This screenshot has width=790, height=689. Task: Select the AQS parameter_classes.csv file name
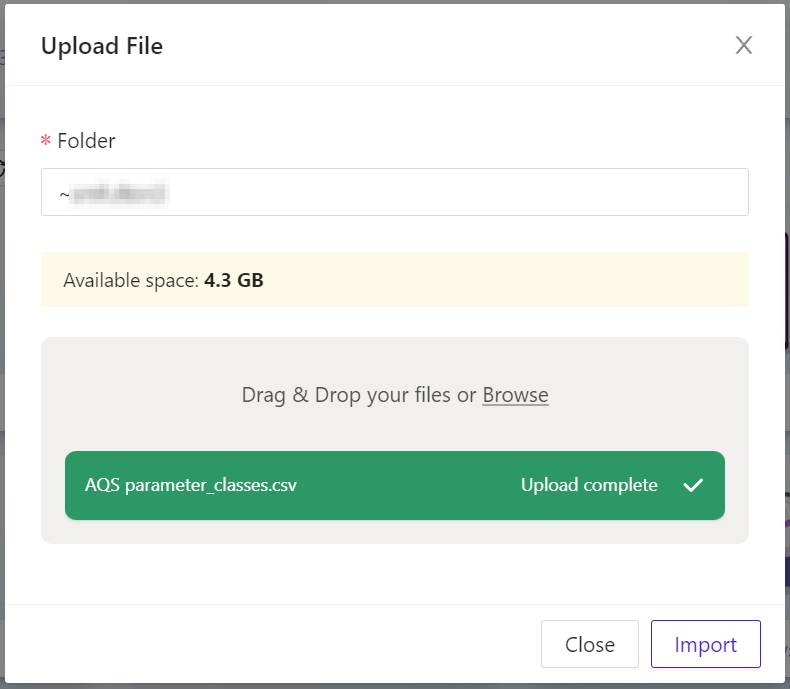tap(190, 485)
